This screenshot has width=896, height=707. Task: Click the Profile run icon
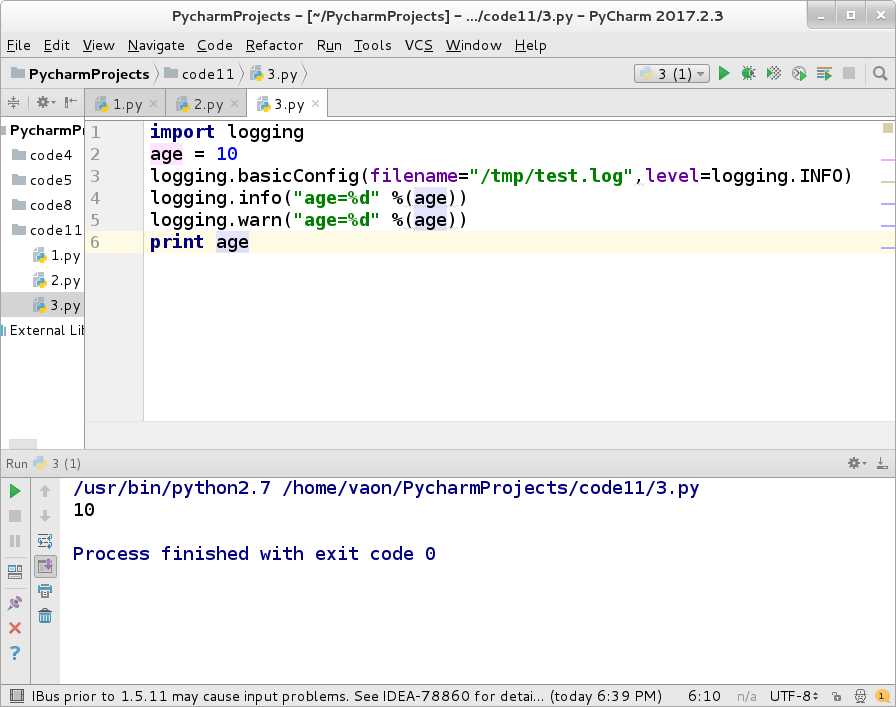799,74
